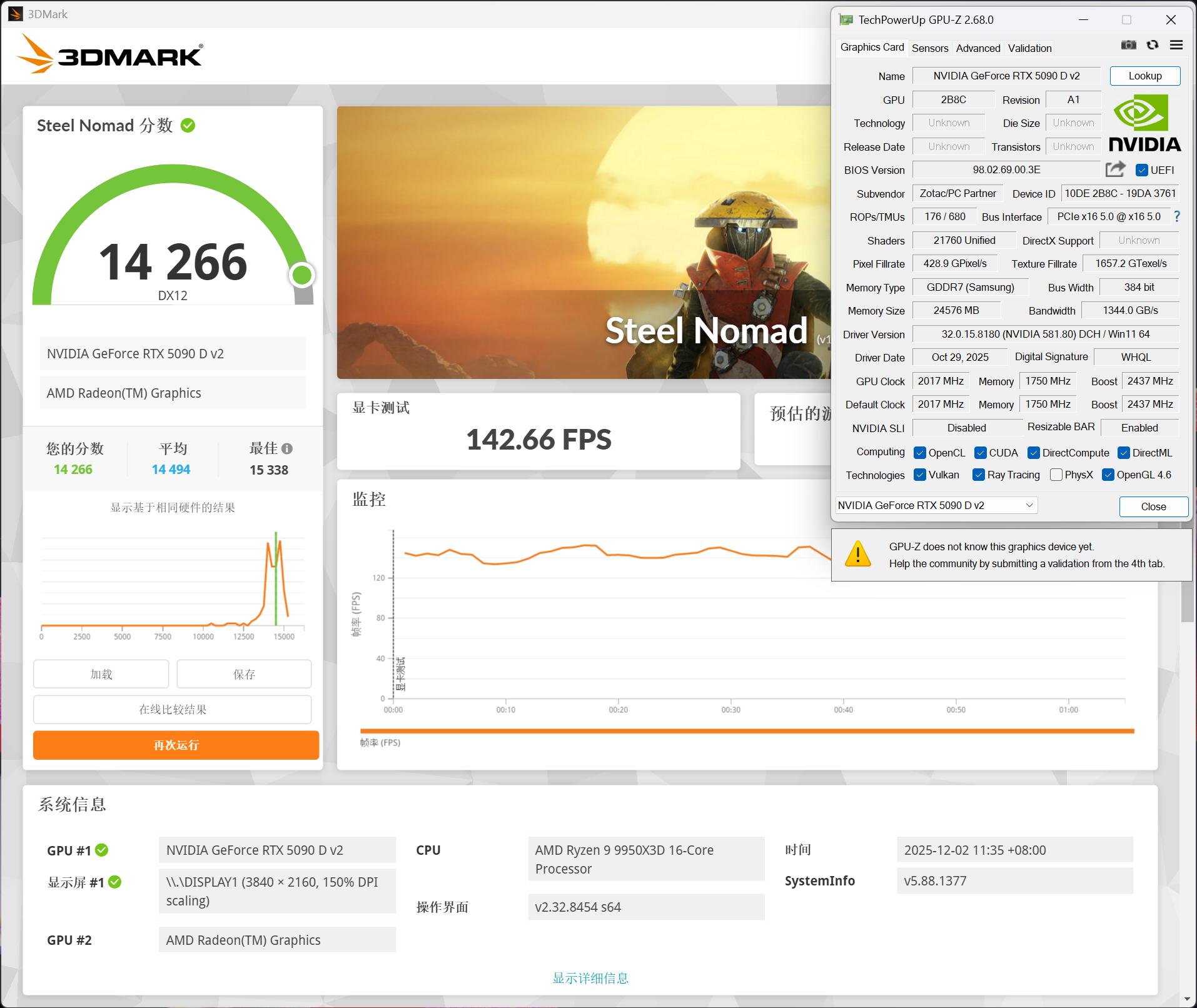
Task: Toggle the Ray Tracing checkbox
Action: coord(979,475)
